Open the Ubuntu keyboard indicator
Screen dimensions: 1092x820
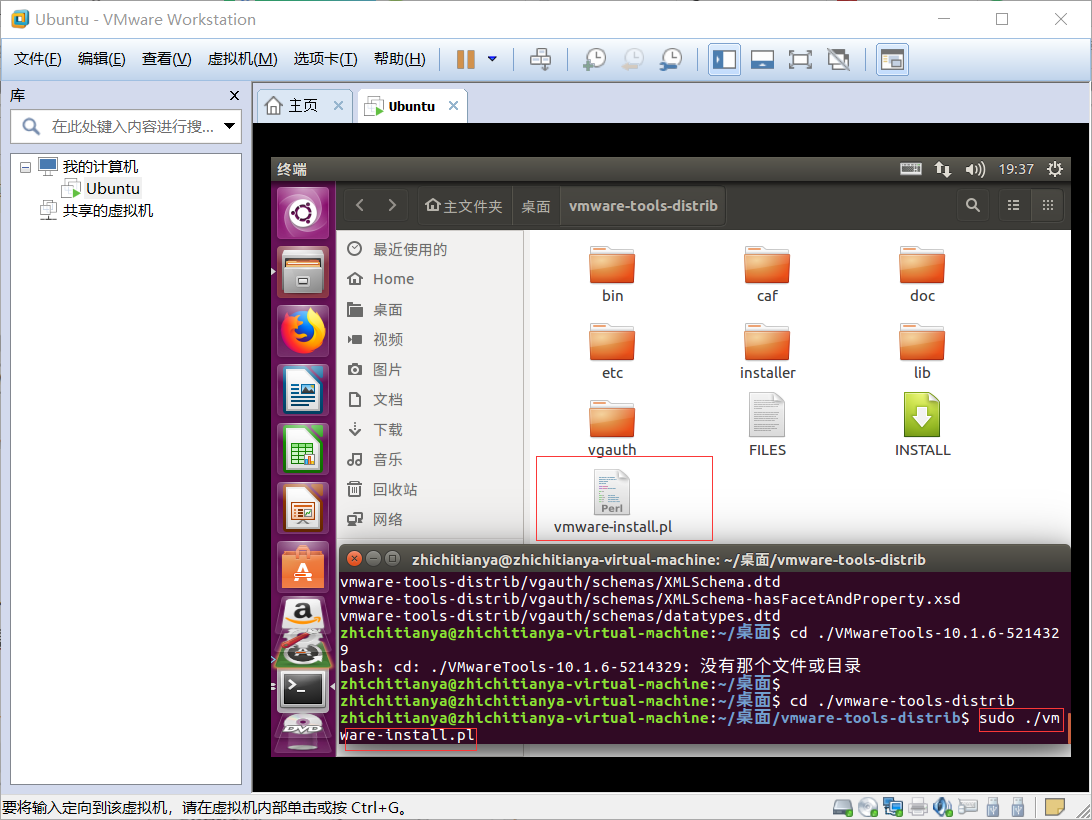point(910,169)
